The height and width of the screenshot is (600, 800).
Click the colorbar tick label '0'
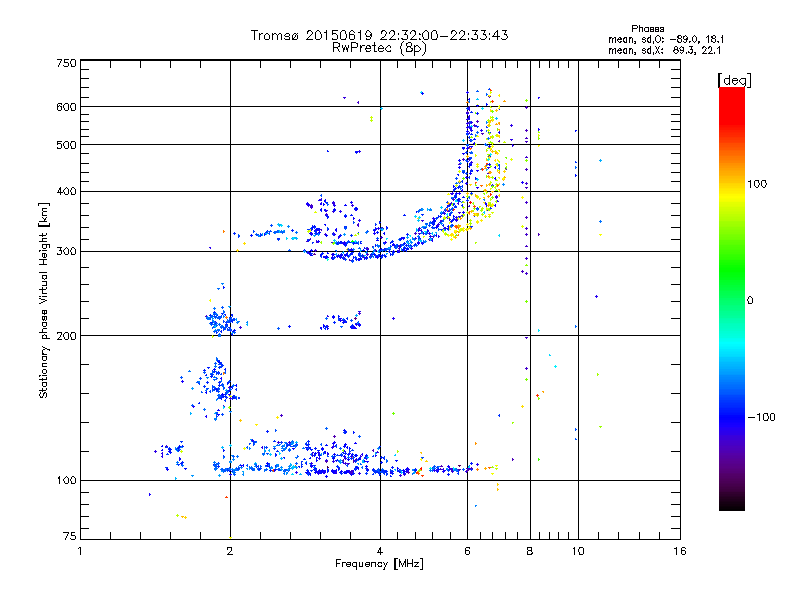(x=750, y=301)
